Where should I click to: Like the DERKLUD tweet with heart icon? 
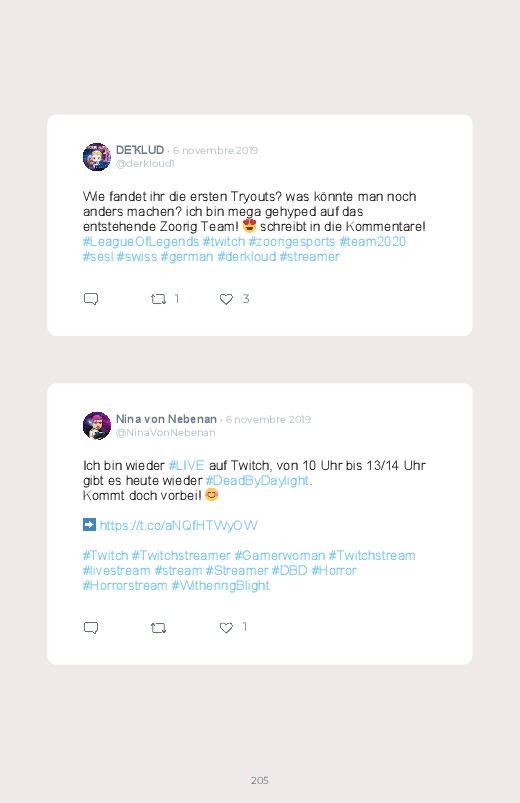(x=226, y=299)
